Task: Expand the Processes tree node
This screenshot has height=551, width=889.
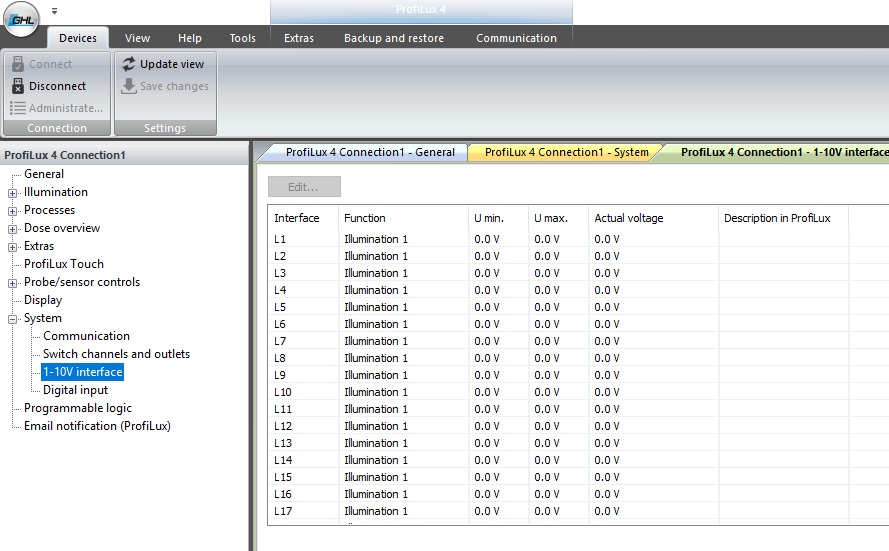Action: click(12, 211)
